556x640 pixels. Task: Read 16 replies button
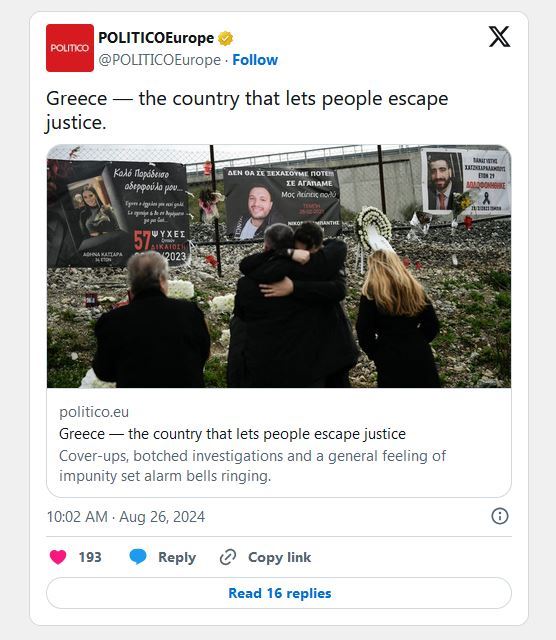click(x=279, y=593)
